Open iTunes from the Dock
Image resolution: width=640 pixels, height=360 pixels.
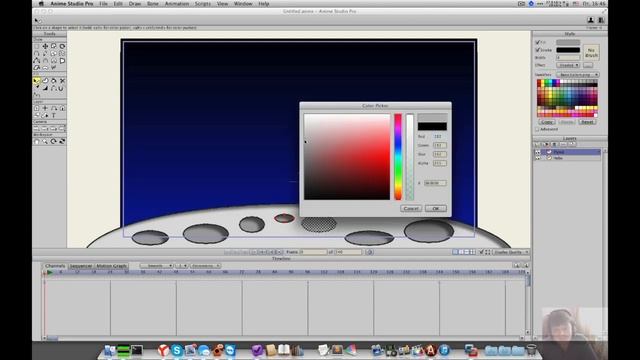pyautogui.click(x=444, y=350)
